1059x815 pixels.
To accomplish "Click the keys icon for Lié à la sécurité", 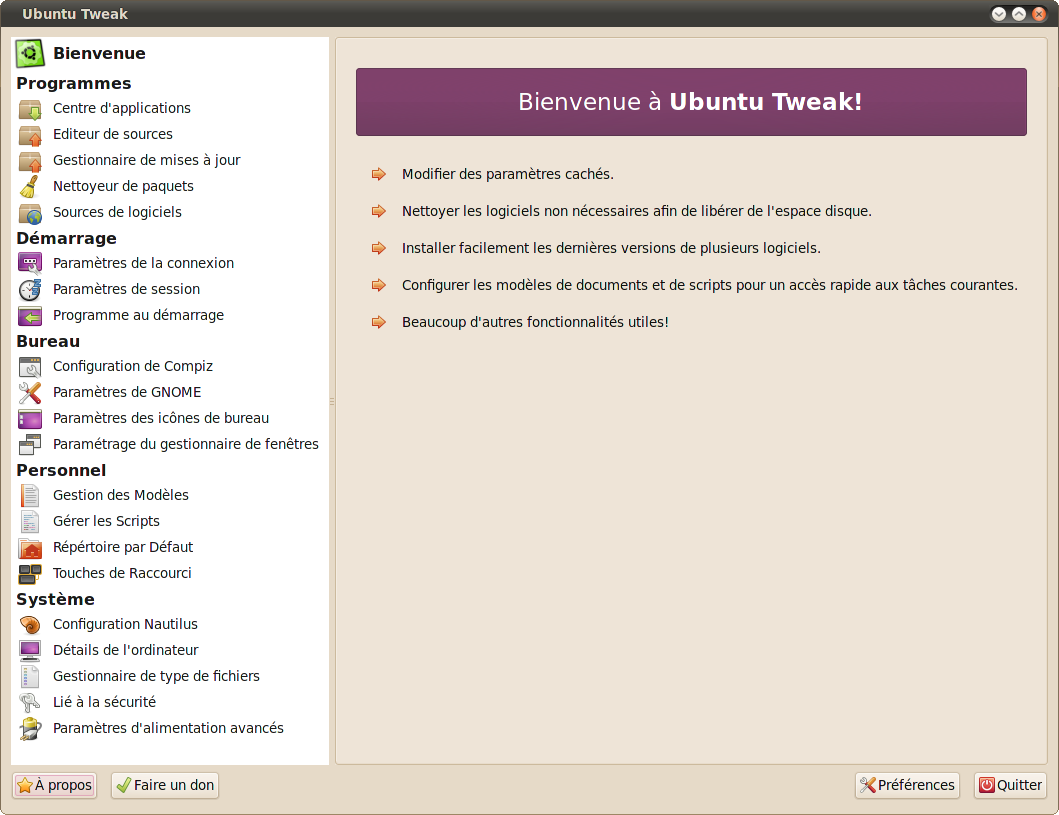I will pos(30,702).
